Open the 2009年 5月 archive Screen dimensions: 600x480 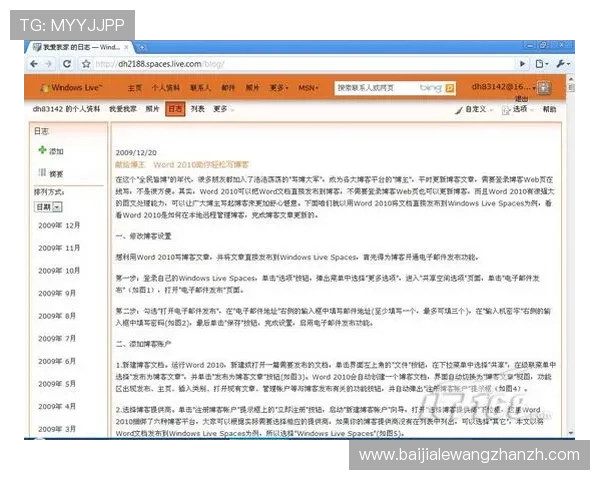click(x=57, y=384)
